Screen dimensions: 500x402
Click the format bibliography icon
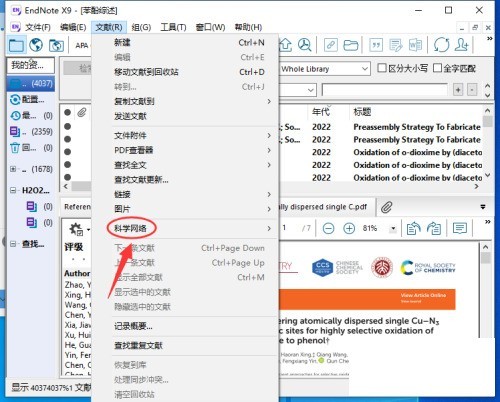tap(396, 45)
